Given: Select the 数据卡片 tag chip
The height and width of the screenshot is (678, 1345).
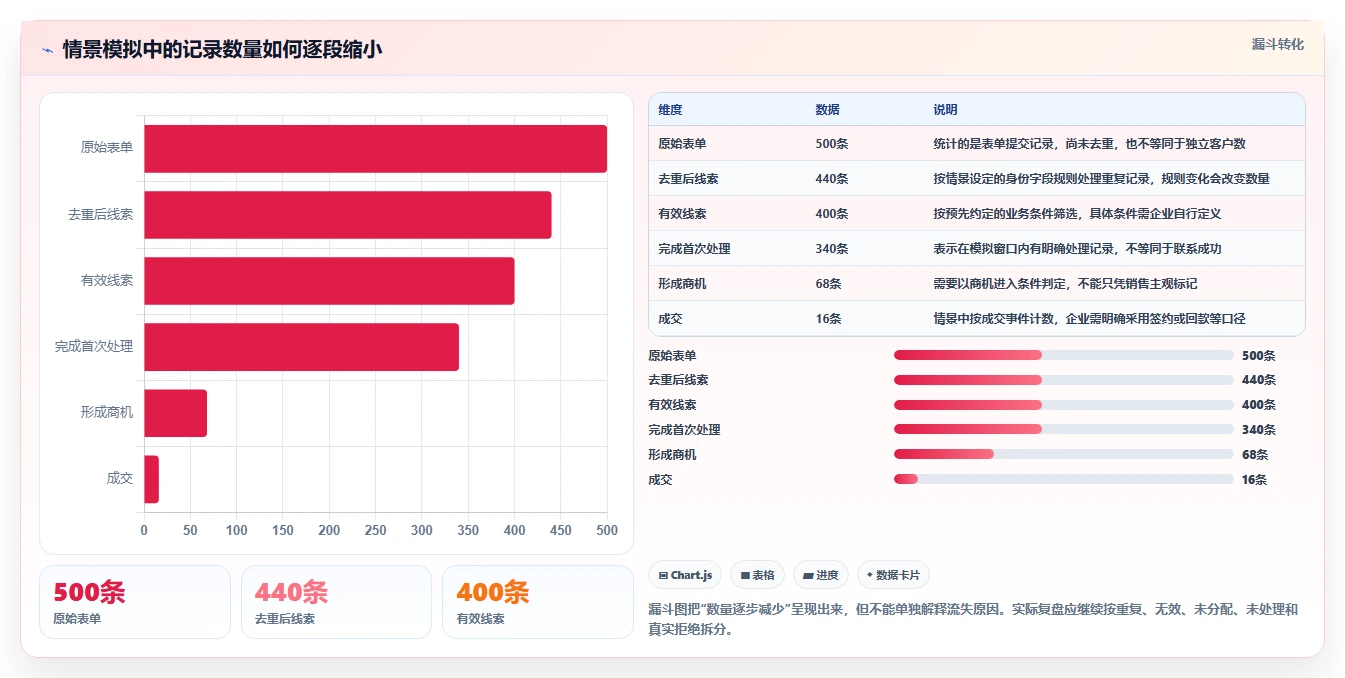Looking at the screenshot, I should 893,575.
